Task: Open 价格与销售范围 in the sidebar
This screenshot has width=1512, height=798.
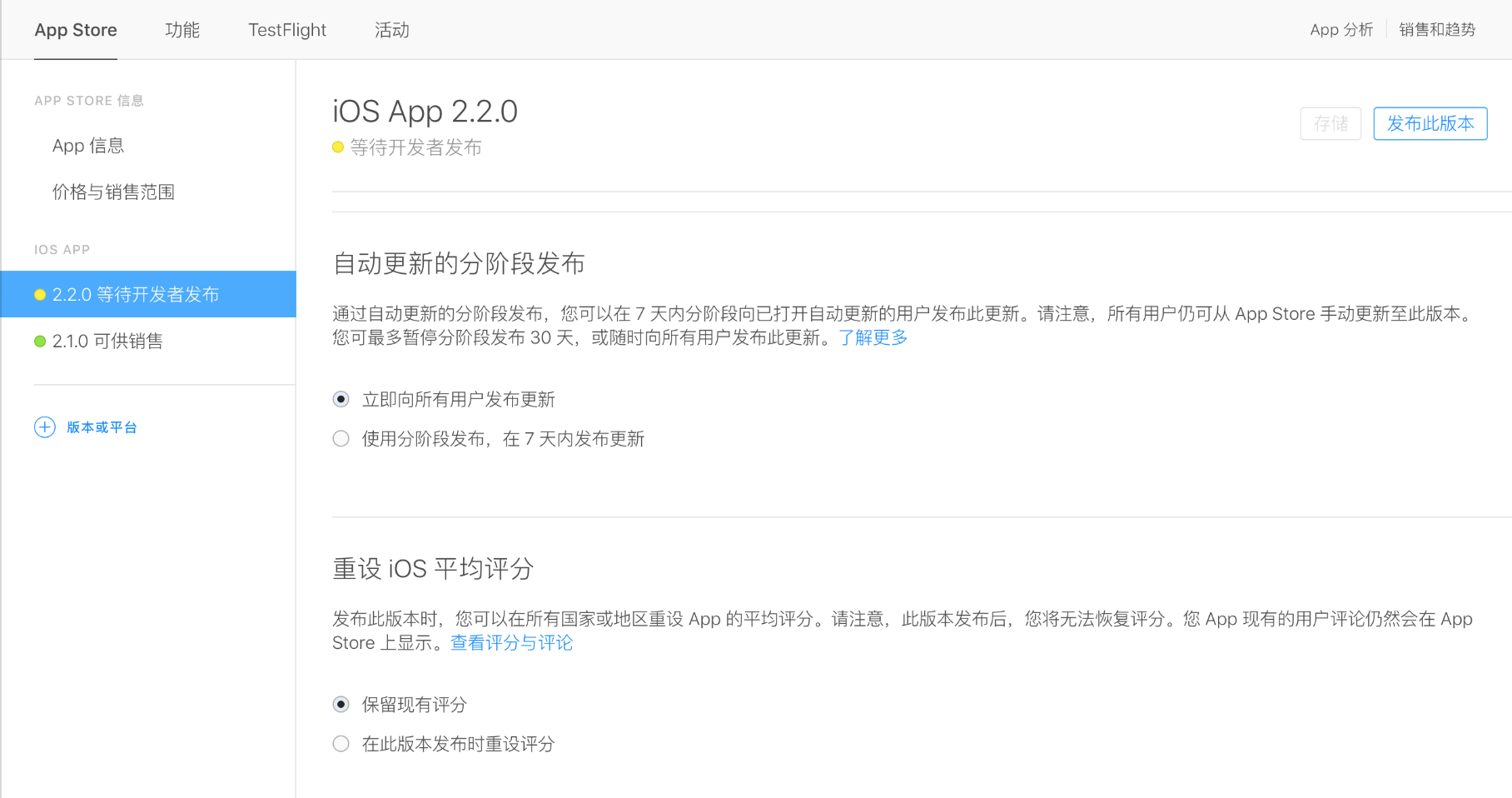Action: click(x=113, y=192)
